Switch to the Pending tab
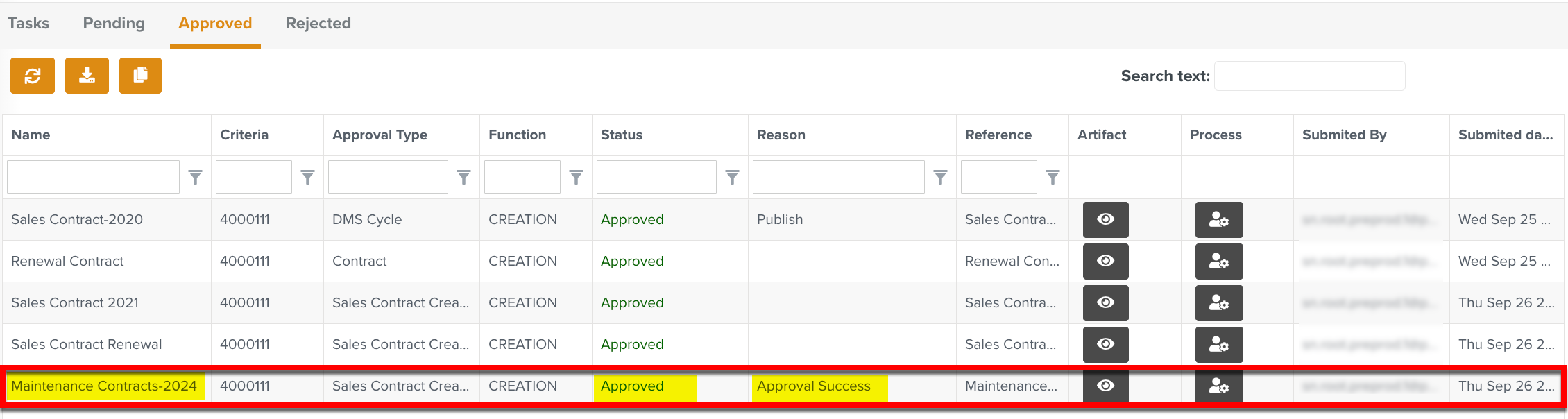 113,23
